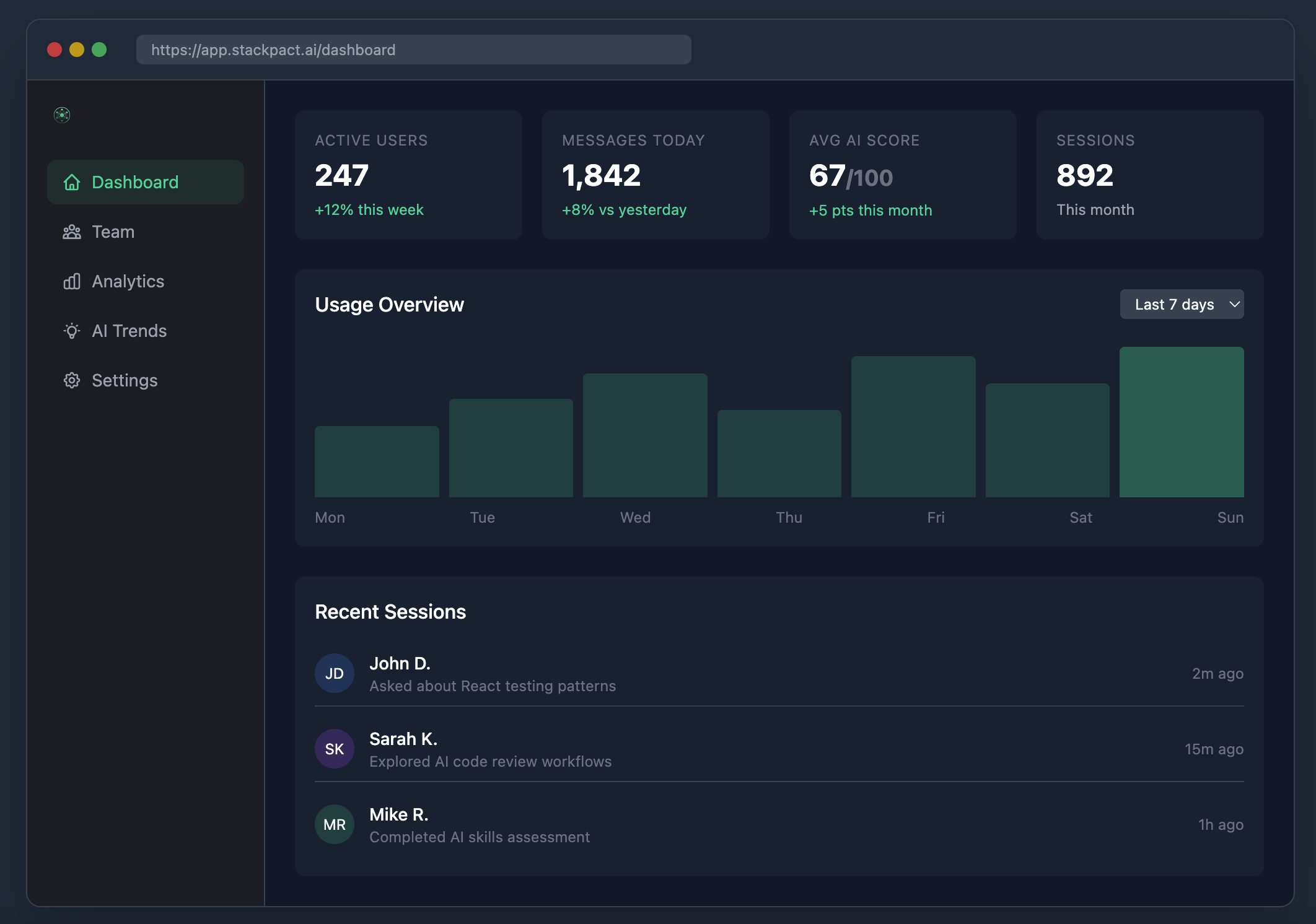Click Mike R.'s MR avatar

334,824
